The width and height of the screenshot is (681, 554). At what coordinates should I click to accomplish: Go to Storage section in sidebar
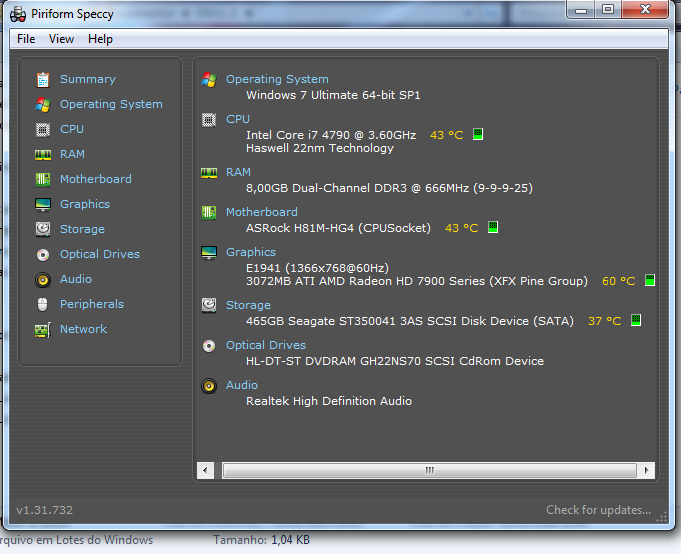(82, 229)
